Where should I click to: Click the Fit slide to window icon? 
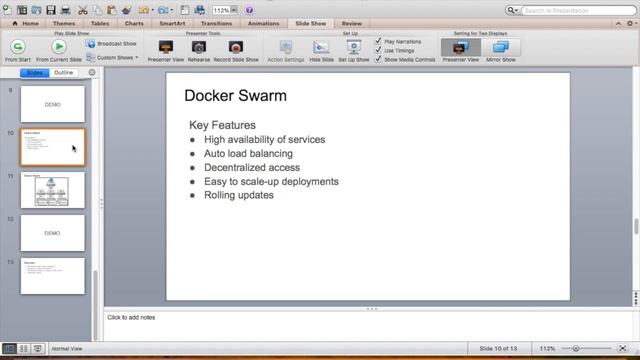pyautogui.click(x=622, y=349)
